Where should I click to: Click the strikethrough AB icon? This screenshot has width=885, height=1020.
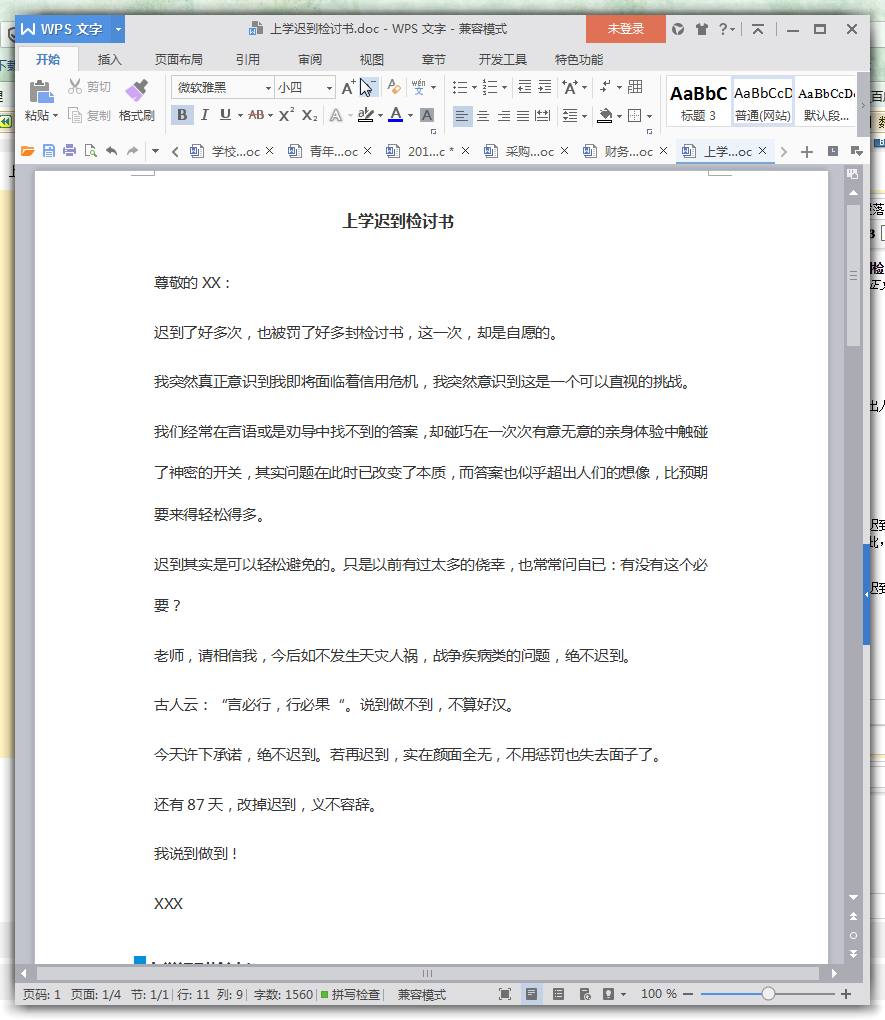[256, 115]
